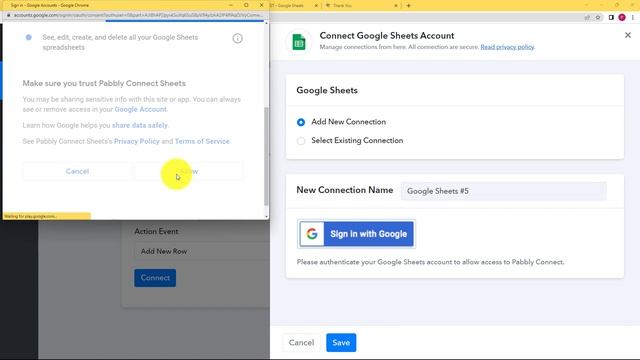Click the 'Action Event' label in the background
Viewport: 640px width, 360px height.
(156, 231)
